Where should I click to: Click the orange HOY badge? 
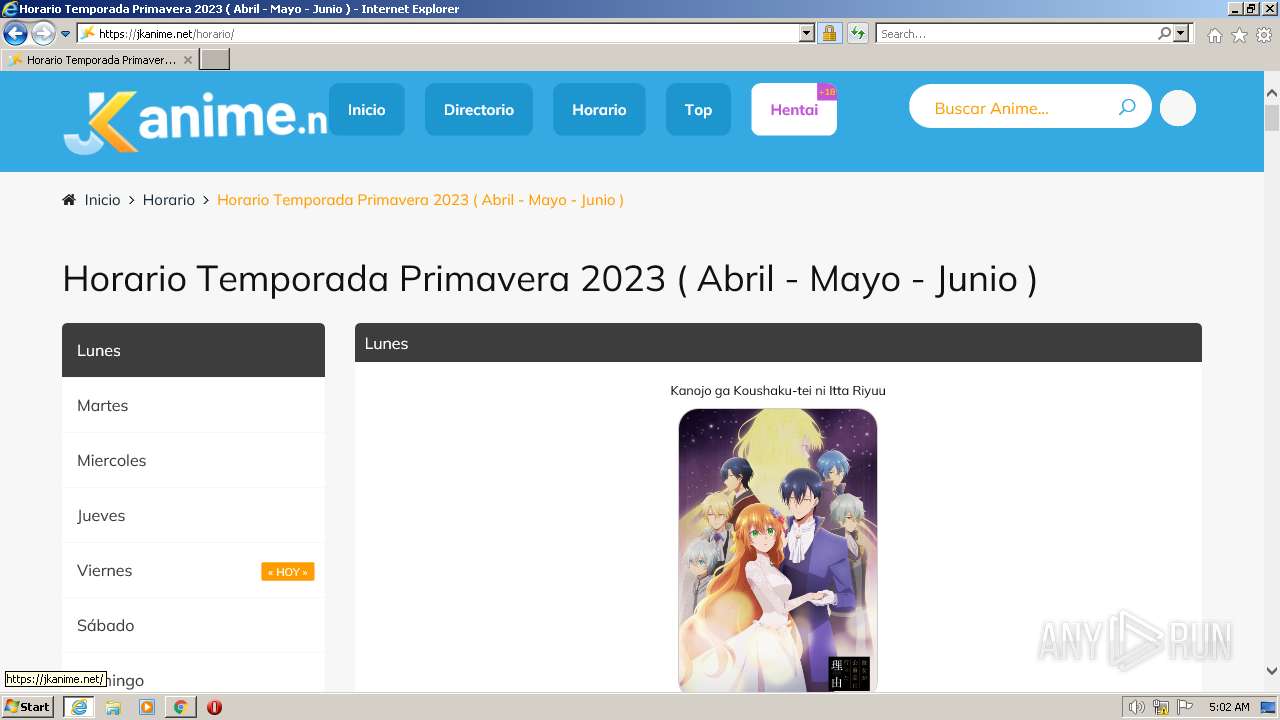(x=288, y=572)
